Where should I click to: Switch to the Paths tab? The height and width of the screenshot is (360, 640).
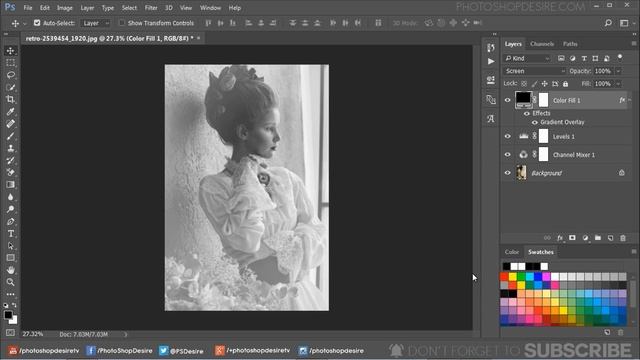click(570, 44)
